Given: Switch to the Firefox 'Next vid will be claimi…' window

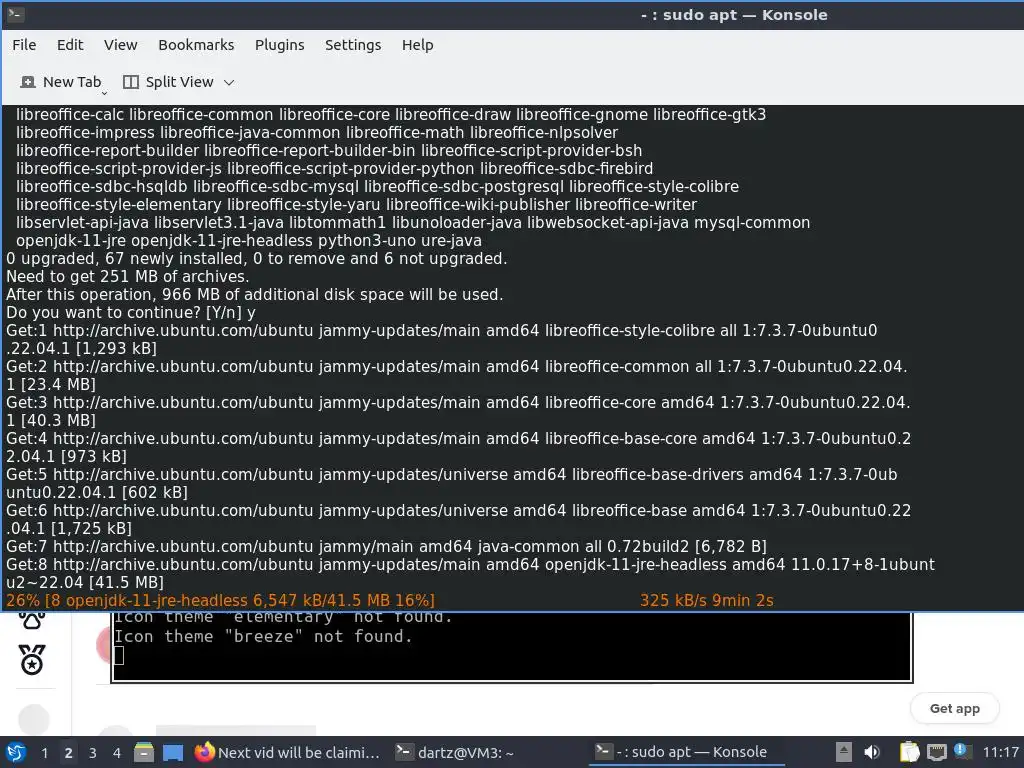Looking at the screenshot, I should 287,752.
